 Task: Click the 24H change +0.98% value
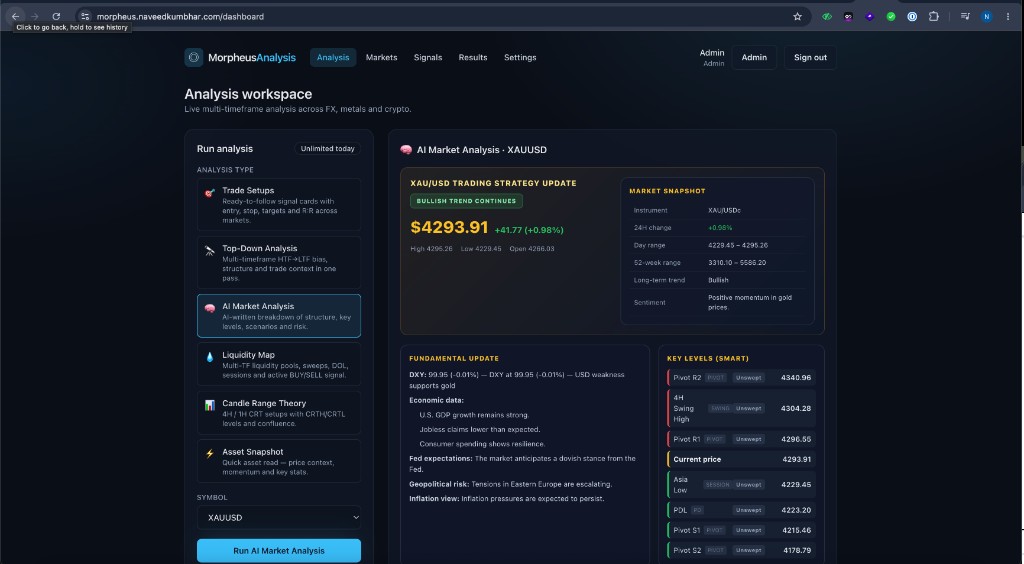click(x=720, y=228)
